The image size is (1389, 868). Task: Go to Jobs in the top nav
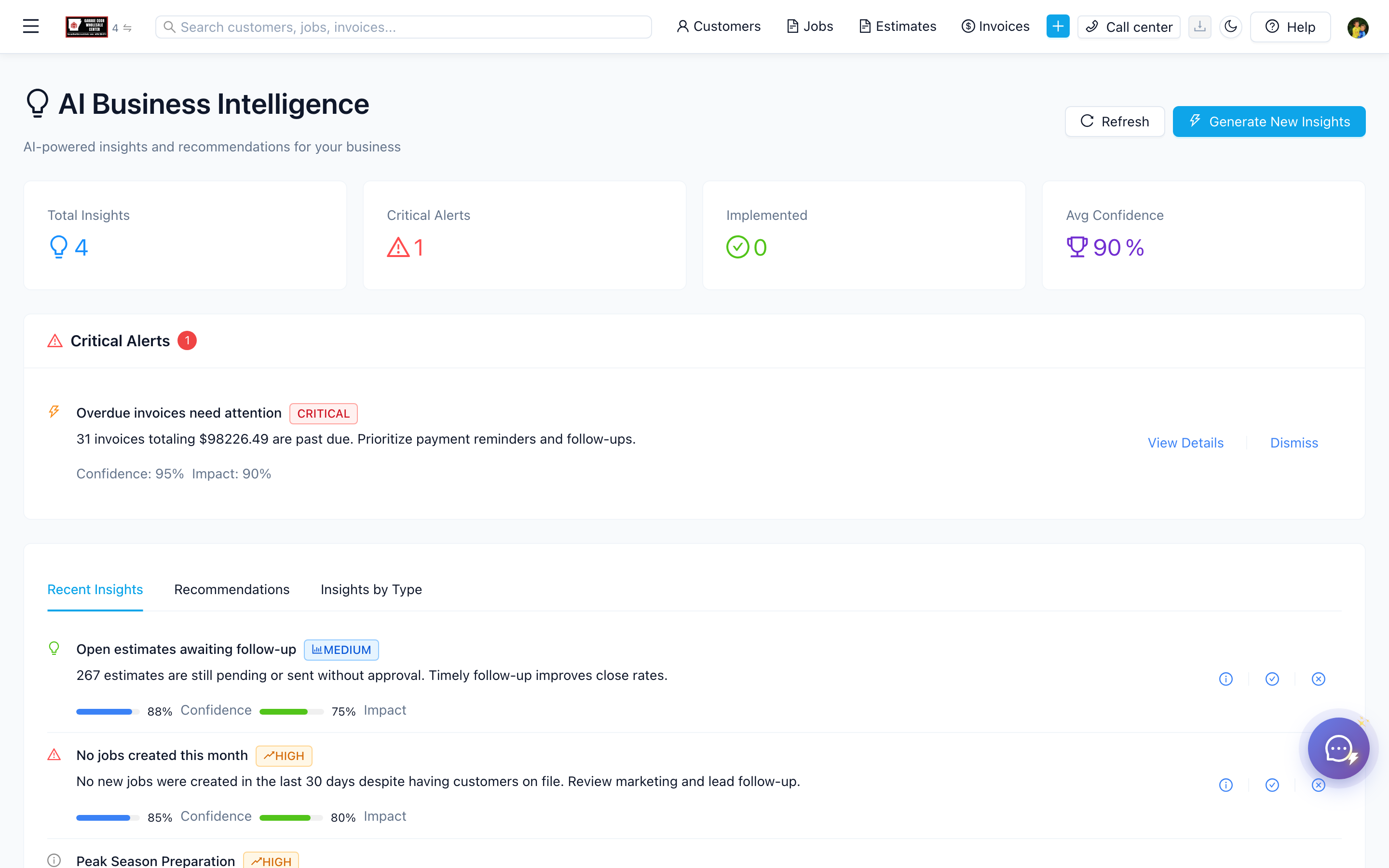809,27
